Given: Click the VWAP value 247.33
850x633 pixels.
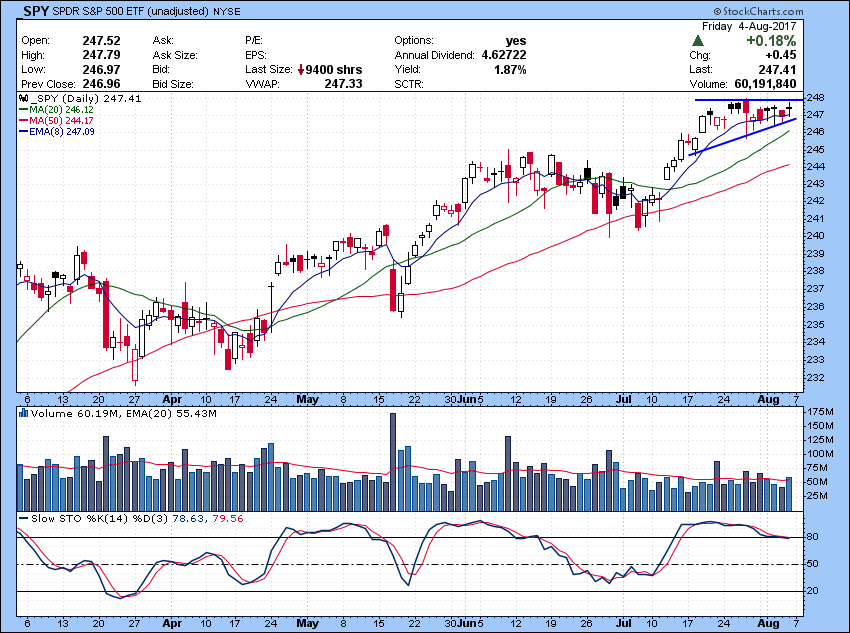Looking at the screenshot, I should click(x=343, y=84).
